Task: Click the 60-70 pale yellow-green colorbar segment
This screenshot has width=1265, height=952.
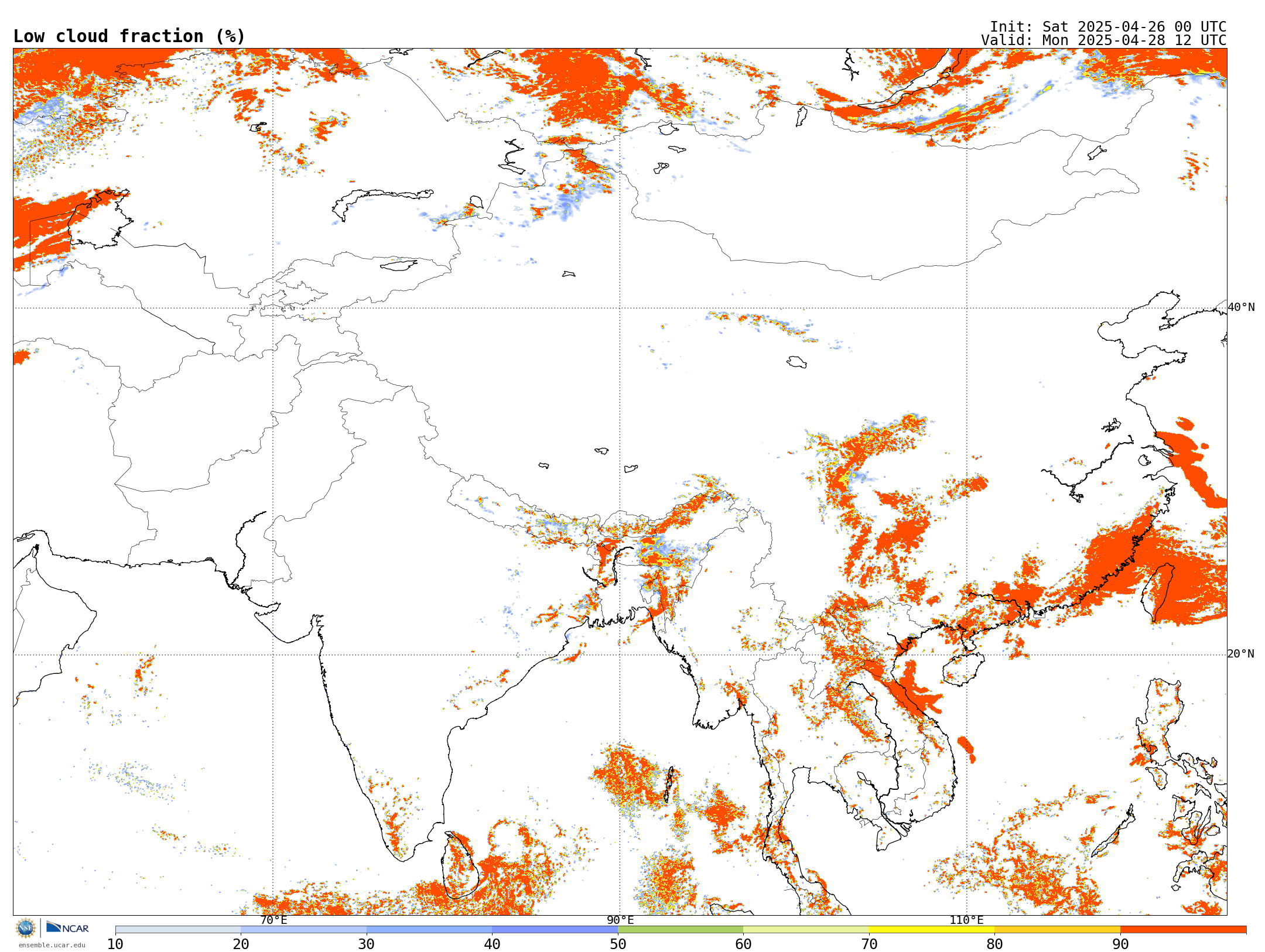Action: (x=806, y=930)
